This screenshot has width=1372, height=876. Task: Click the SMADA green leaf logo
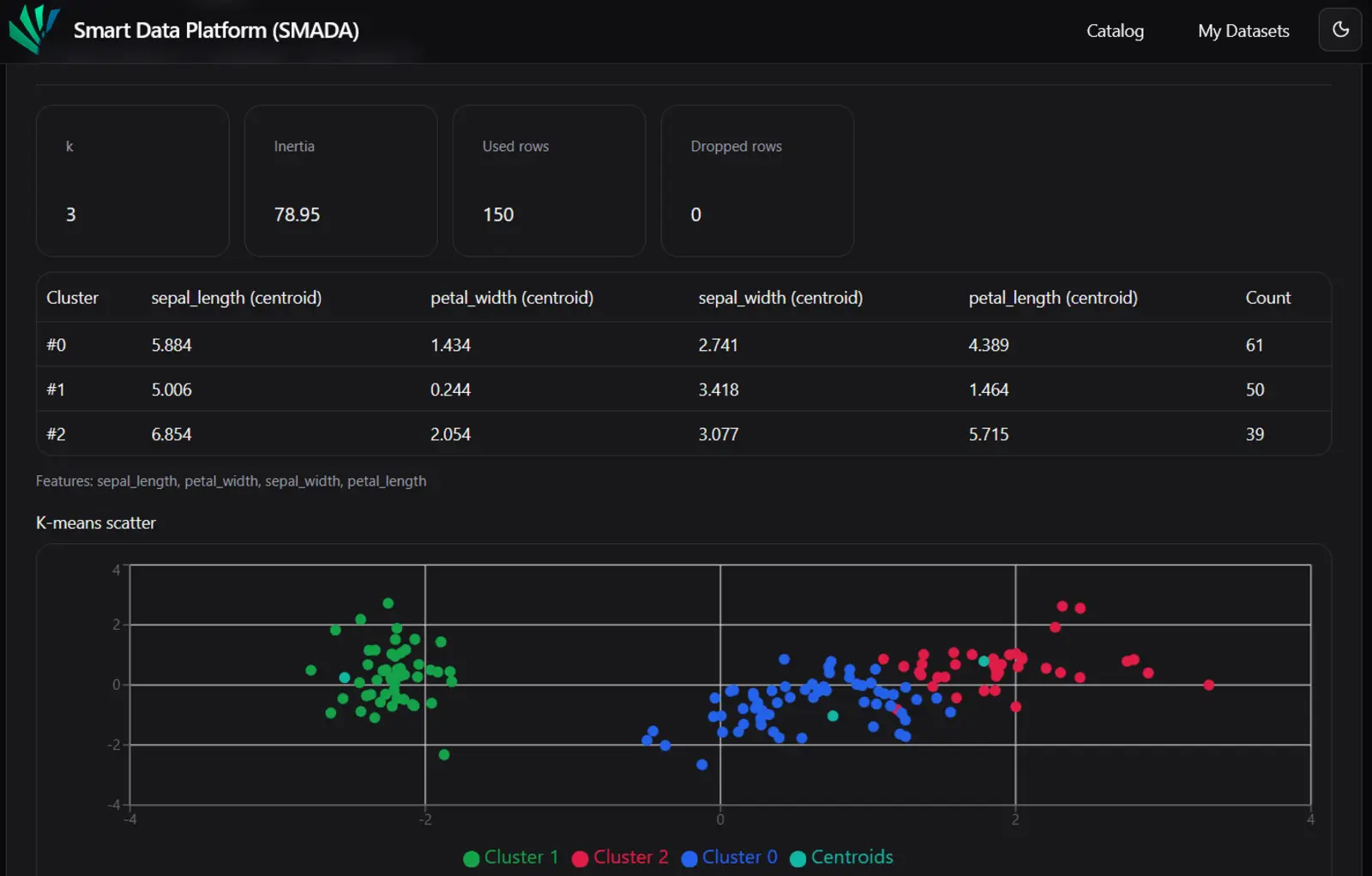coord(33,29)
